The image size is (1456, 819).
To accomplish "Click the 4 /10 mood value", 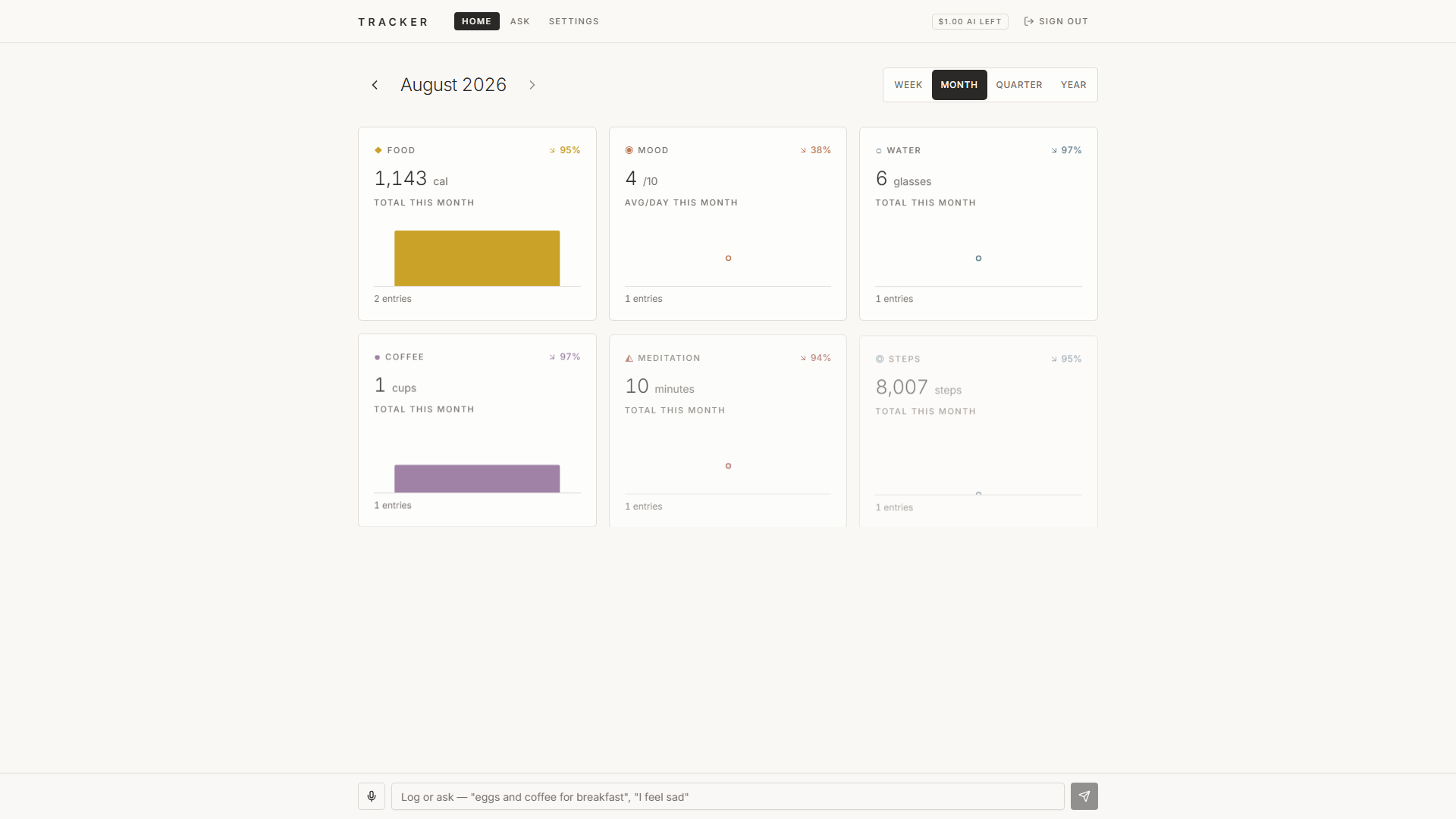I will pyautogui.click(x=642, y=179).
